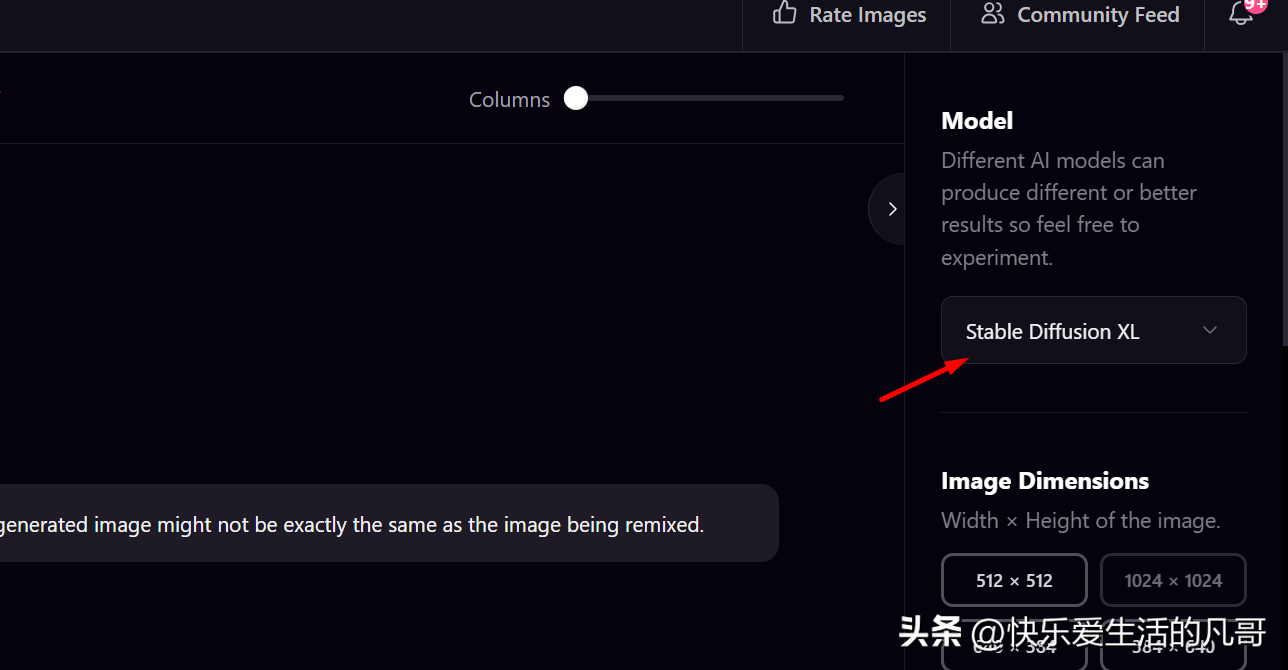Click the right-edge vertical scrollbar

pos(1284,200)
